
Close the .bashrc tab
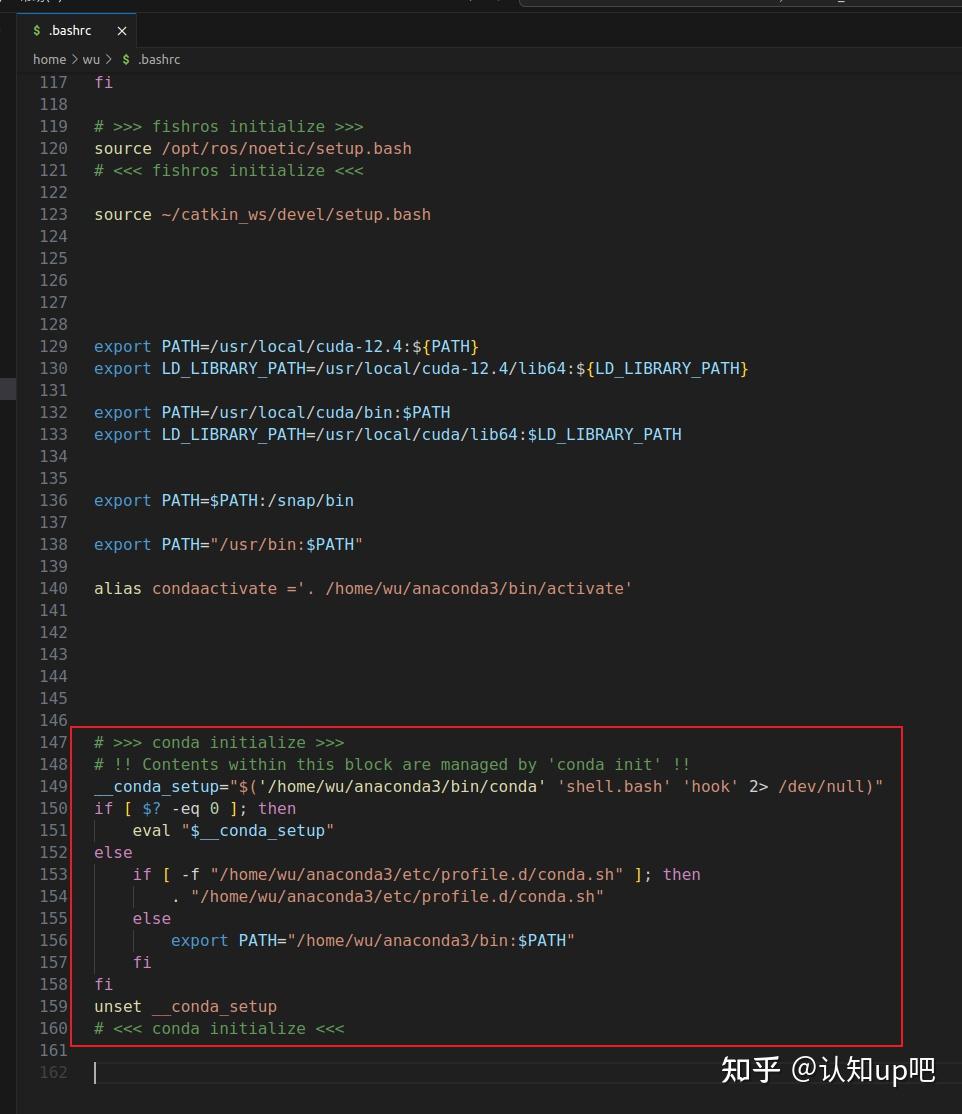click(121, 30)
